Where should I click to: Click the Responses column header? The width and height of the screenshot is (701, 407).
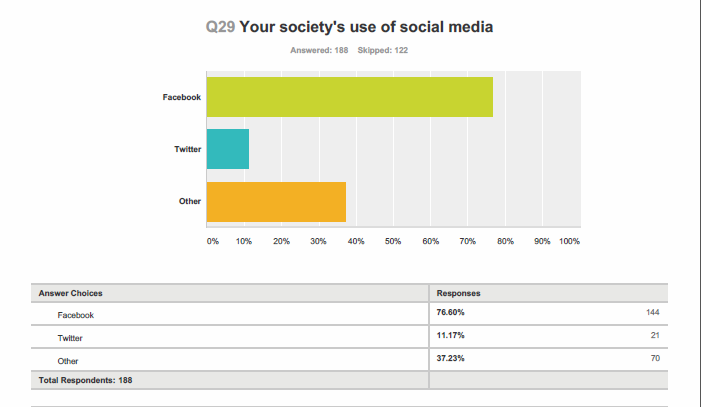pyautogui.click(x=458, y=293)
